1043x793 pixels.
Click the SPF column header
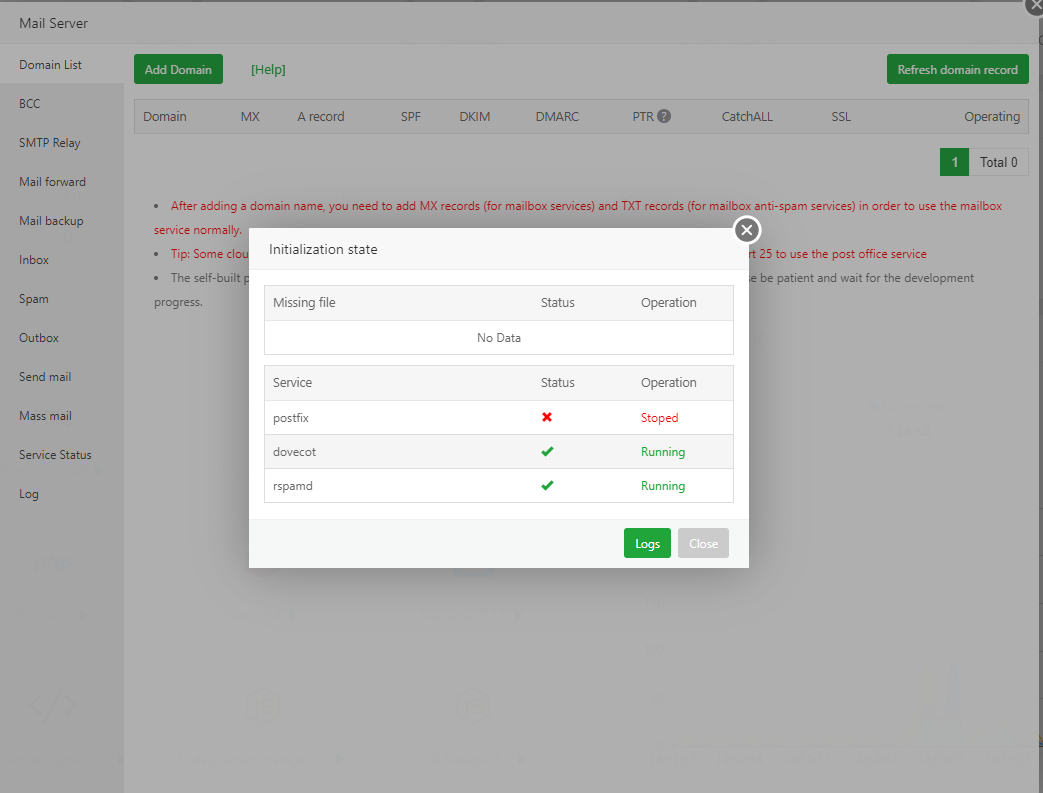410,116
